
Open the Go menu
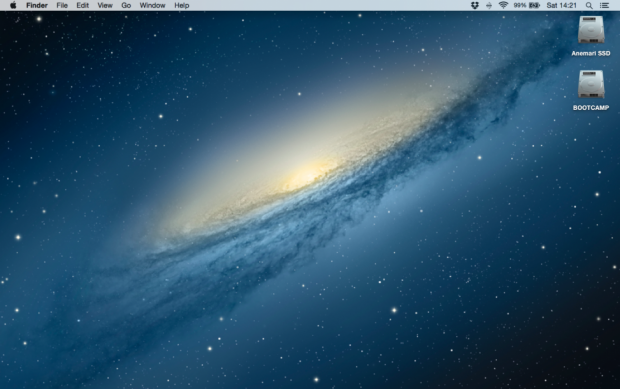point(126,6)
